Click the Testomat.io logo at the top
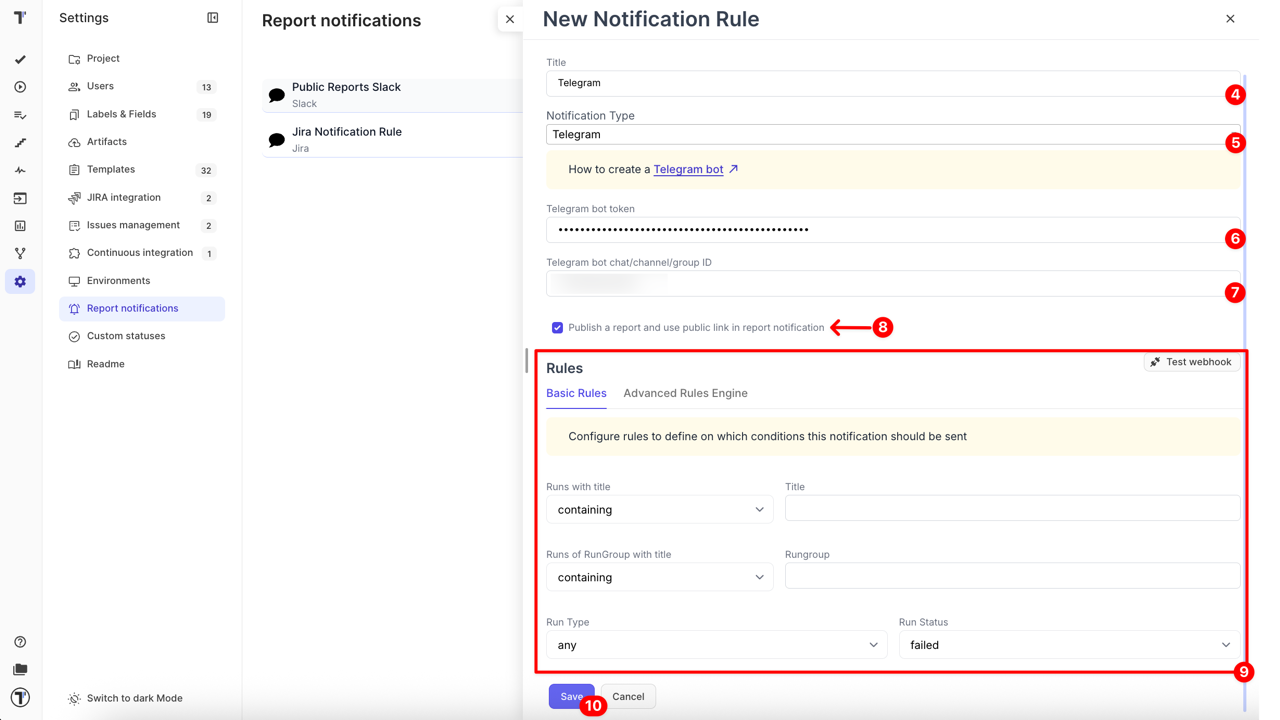1280x720 pixels. [x=20, y=17]
